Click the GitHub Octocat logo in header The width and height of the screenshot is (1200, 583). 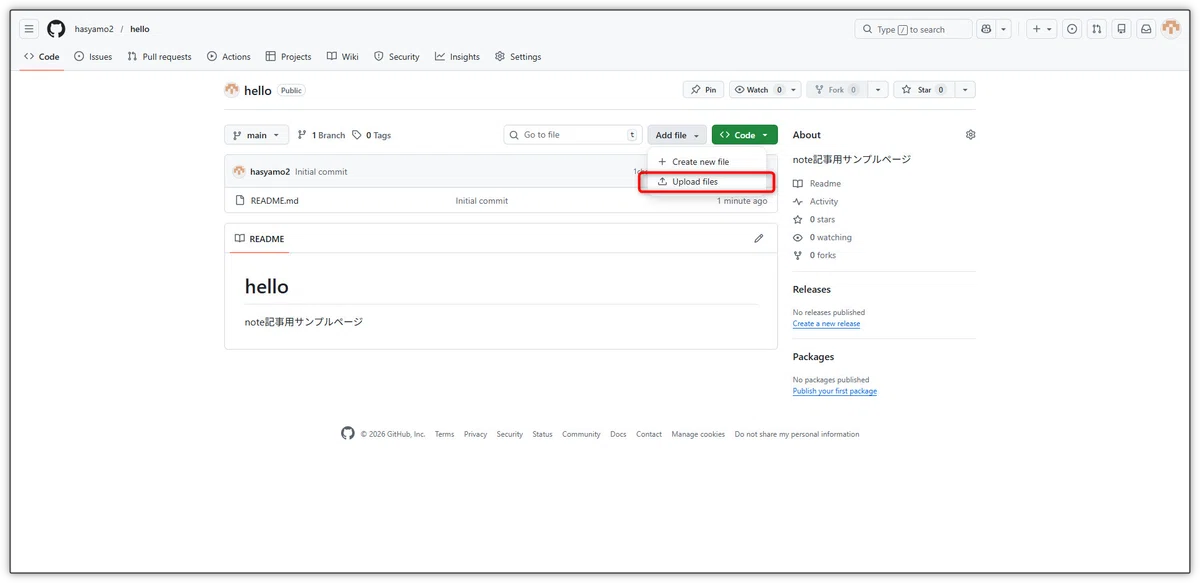pos(56,29)
